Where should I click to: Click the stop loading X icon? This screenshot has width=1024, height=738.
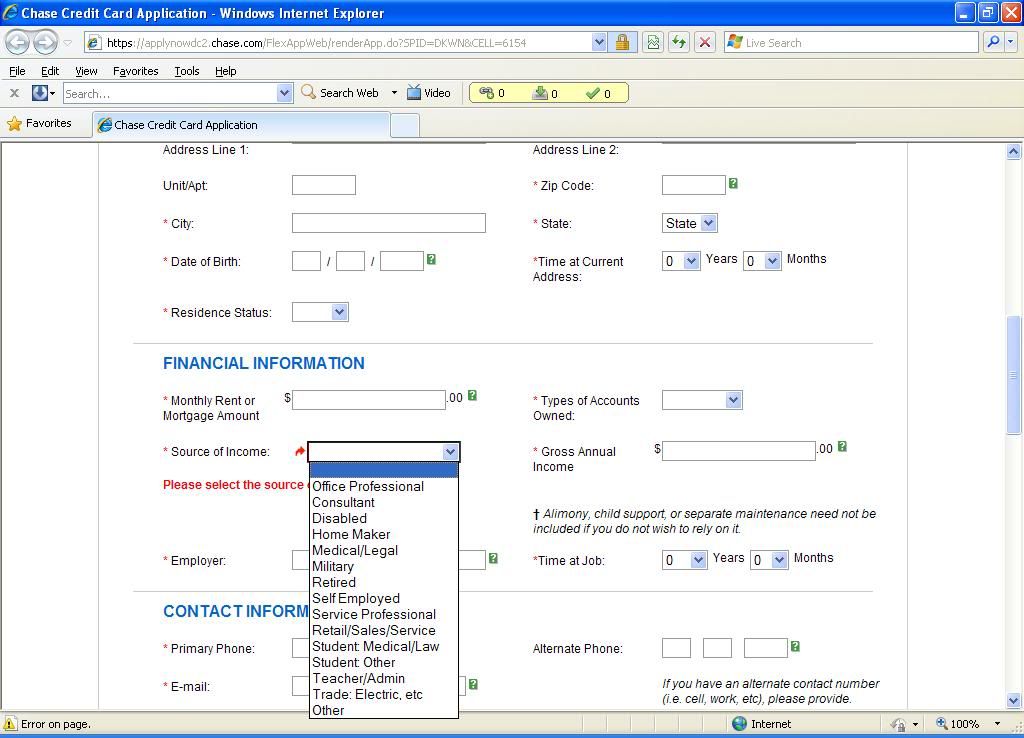(705, 42)
